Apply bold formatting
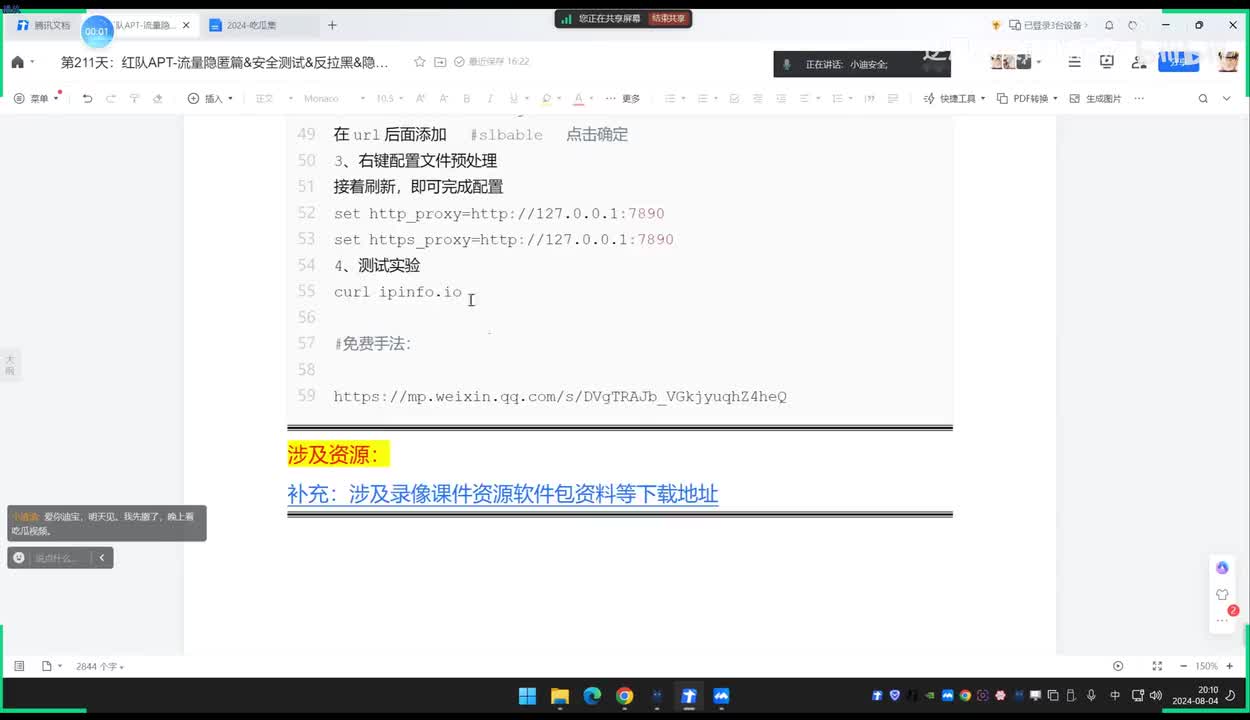 pyautogui.click(x=466, y=98)
